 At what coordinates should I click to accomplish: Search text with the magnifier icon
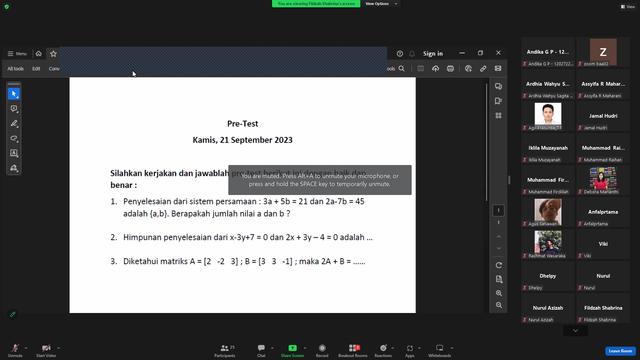click(x=402, y=69)
